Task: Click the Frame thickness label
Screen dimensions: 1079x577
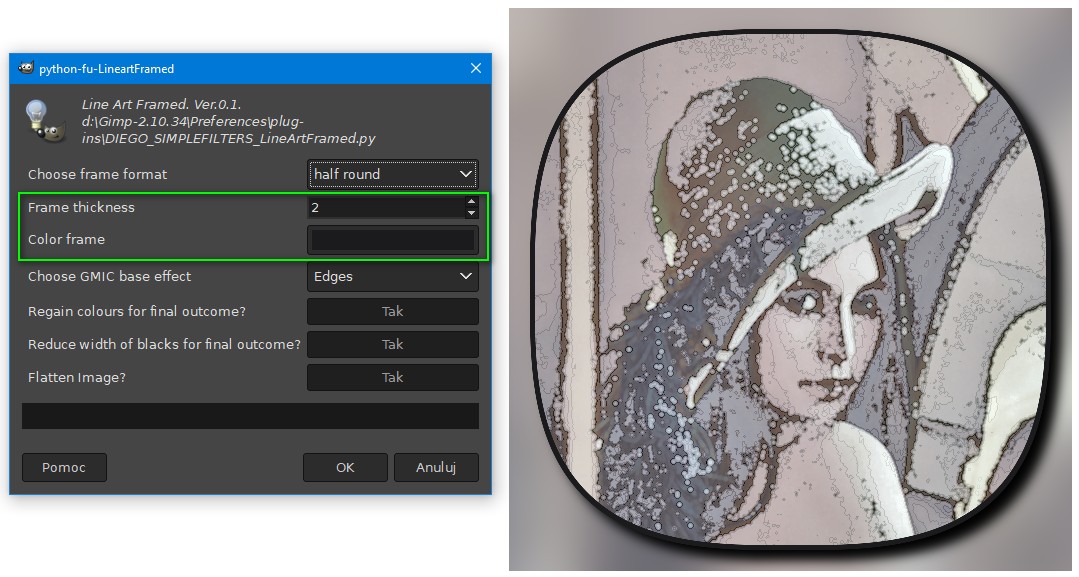Action: click(x=81, y=207)
